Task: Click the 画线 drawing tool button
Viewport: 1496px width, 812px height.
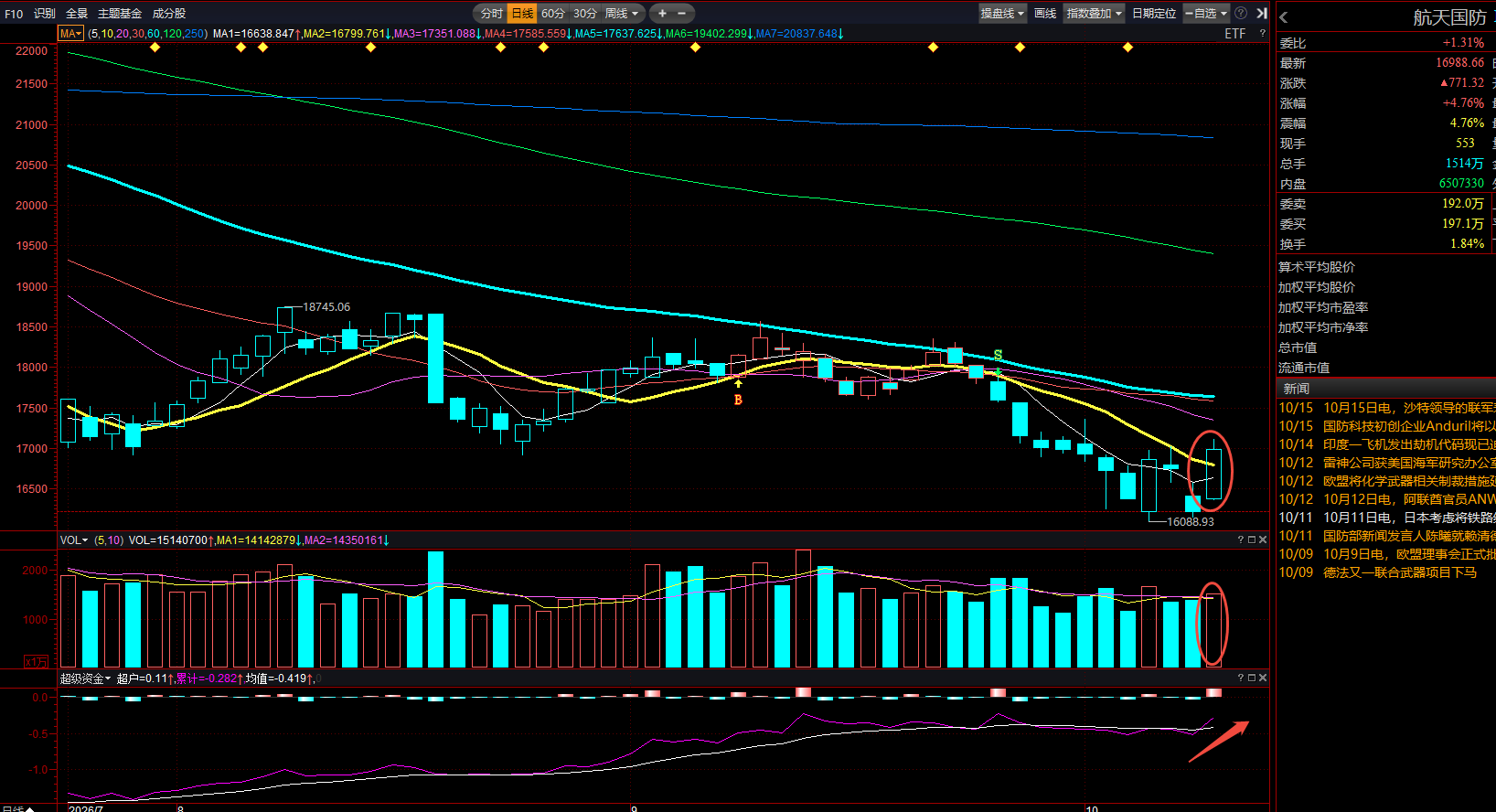Action: point(1045,13)
